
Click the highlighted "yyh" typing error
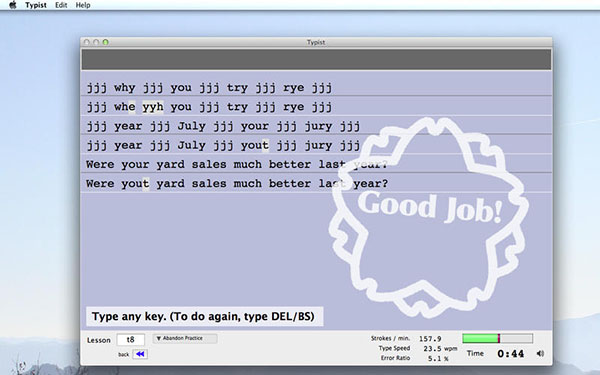coord(153,107)
